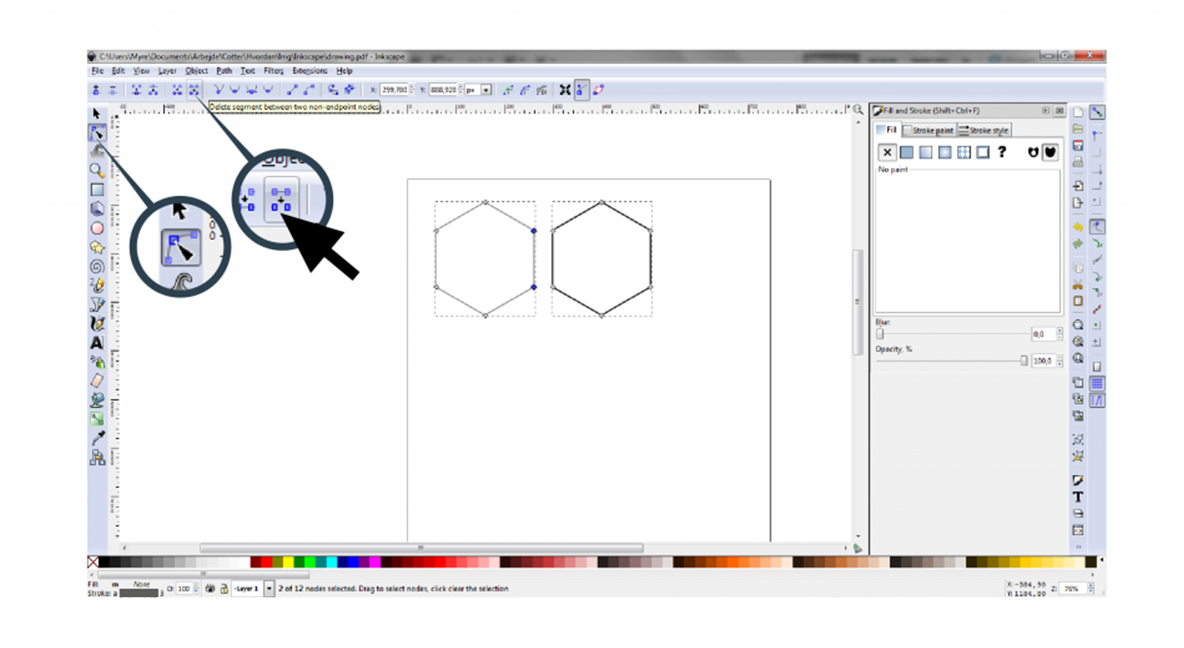Enable snapping in the right snap toolbar
1184x648 pixels.
pos(1097,111)
